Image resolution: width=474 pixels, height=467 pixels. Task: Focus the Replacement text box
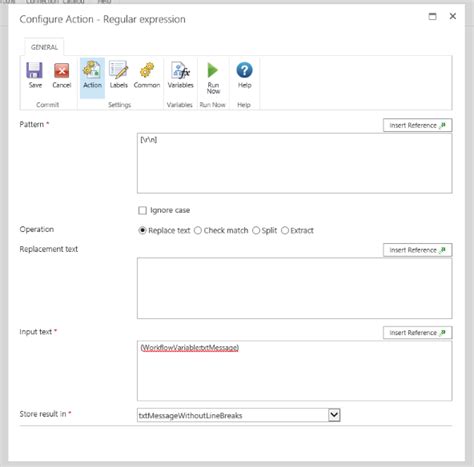click(295, 288)
